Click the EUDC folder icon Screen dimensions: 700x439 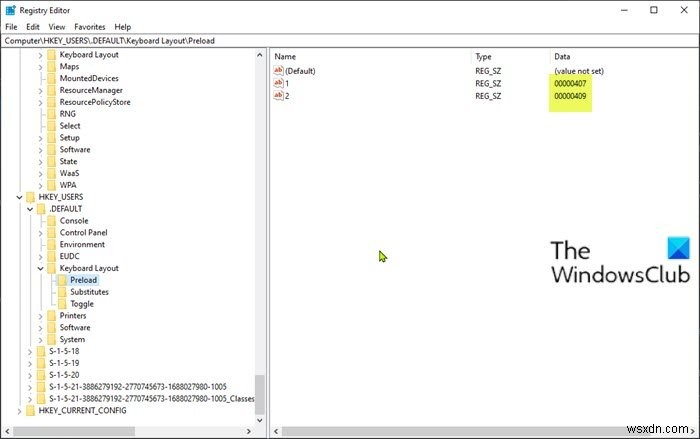click(x=52, y=256)
